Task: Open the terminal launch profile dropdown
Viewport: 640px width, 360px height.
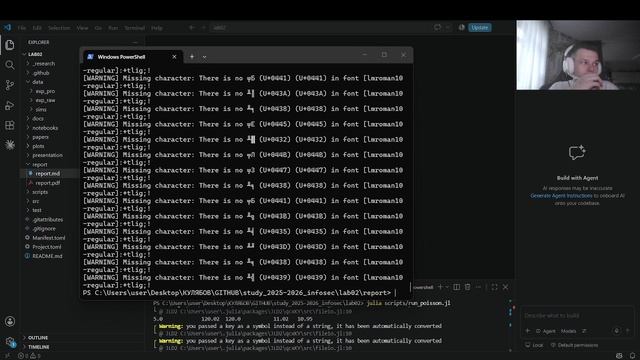Action: (447, 287)
